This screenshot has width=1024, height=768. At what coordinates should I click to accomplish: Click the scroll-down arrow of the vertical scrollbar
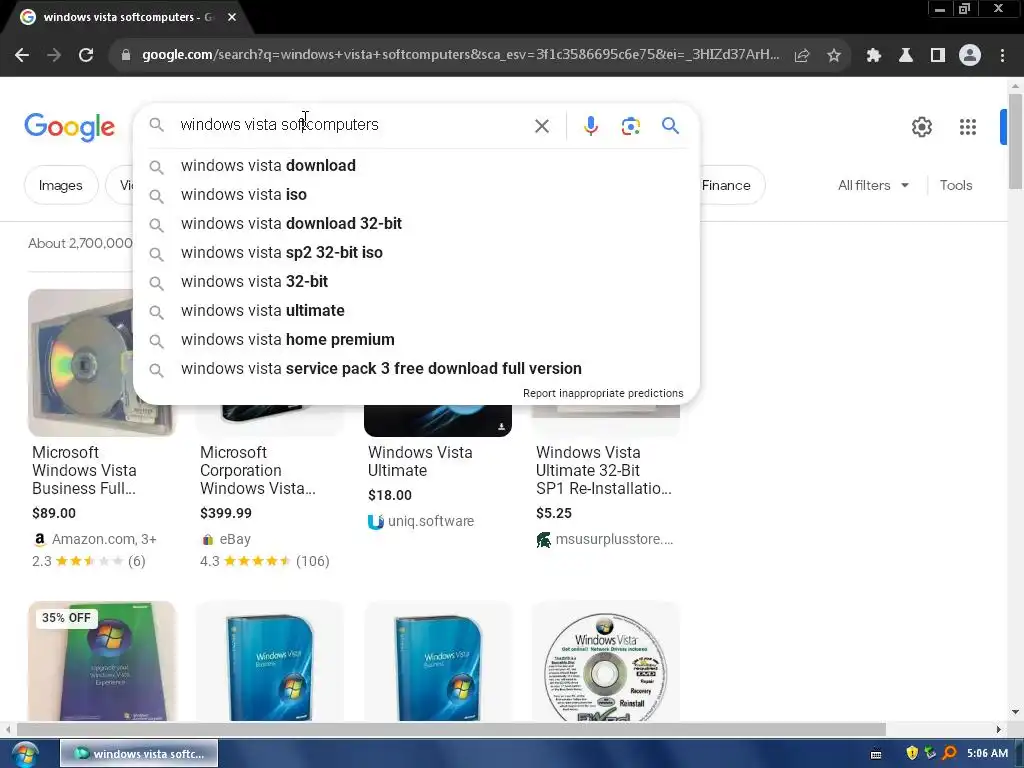coord(1015,712)
